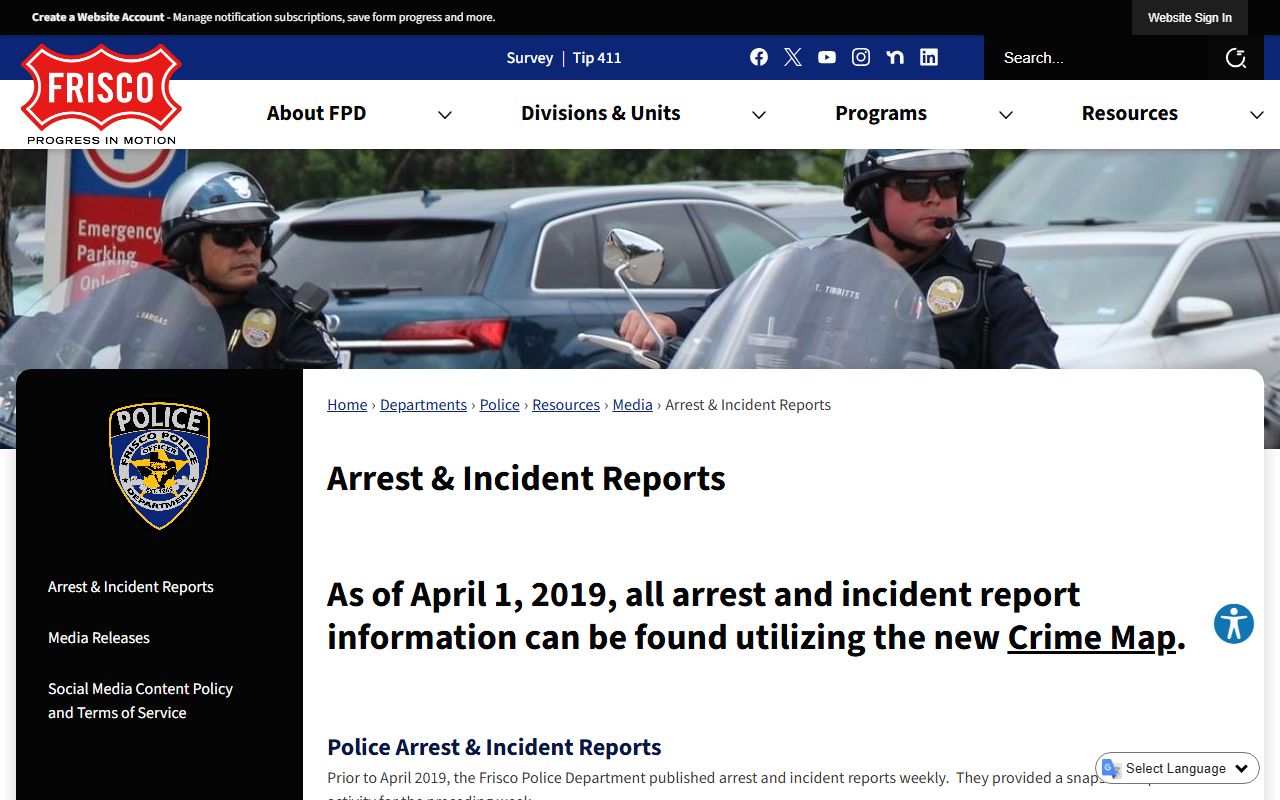Image resolution: width=1280 pixels, height=800 pixels.
Task: Open the Divisions & Units menu
Action: 600,113
